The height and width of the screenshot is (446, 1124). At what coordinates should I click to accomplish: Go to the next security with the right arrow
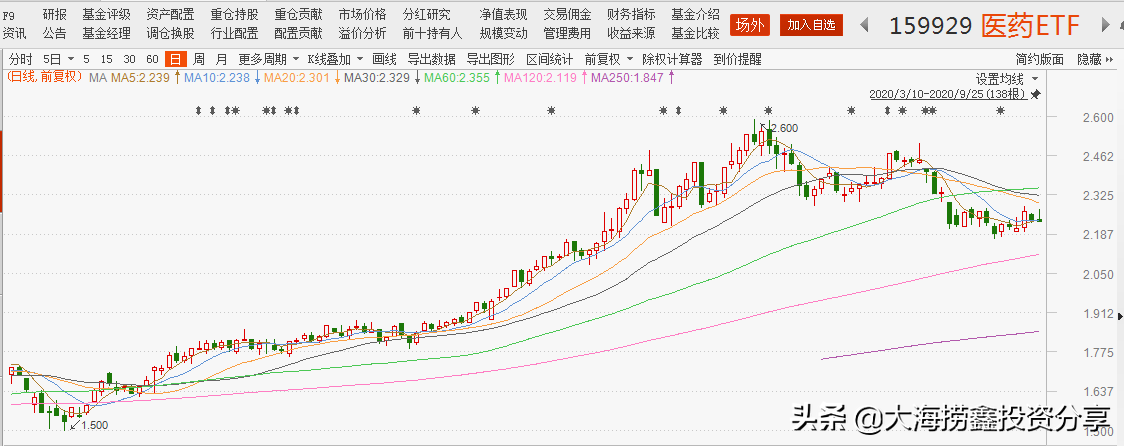click(1105, 25)
